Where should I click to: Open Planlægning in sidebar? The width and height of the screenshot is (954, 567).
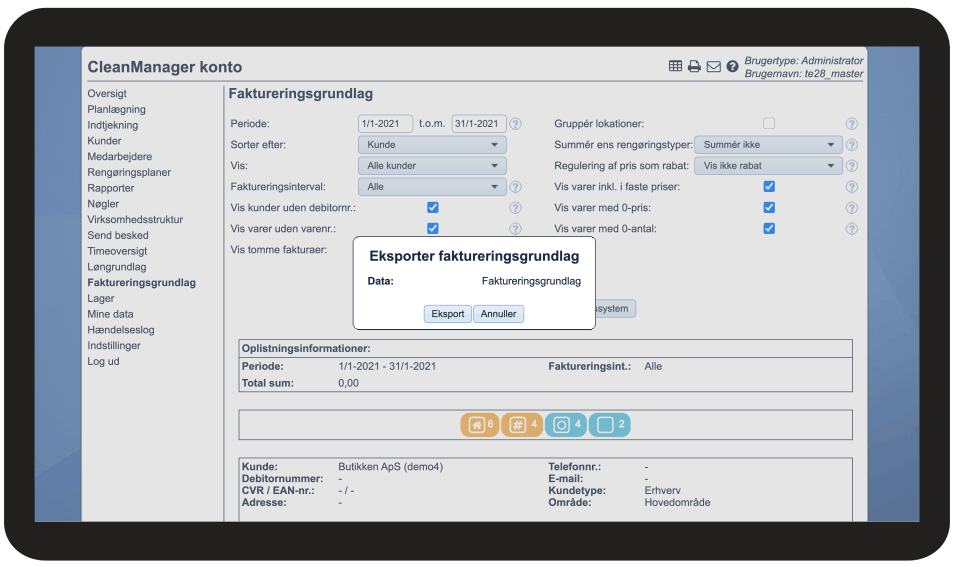tap(116, 110)
